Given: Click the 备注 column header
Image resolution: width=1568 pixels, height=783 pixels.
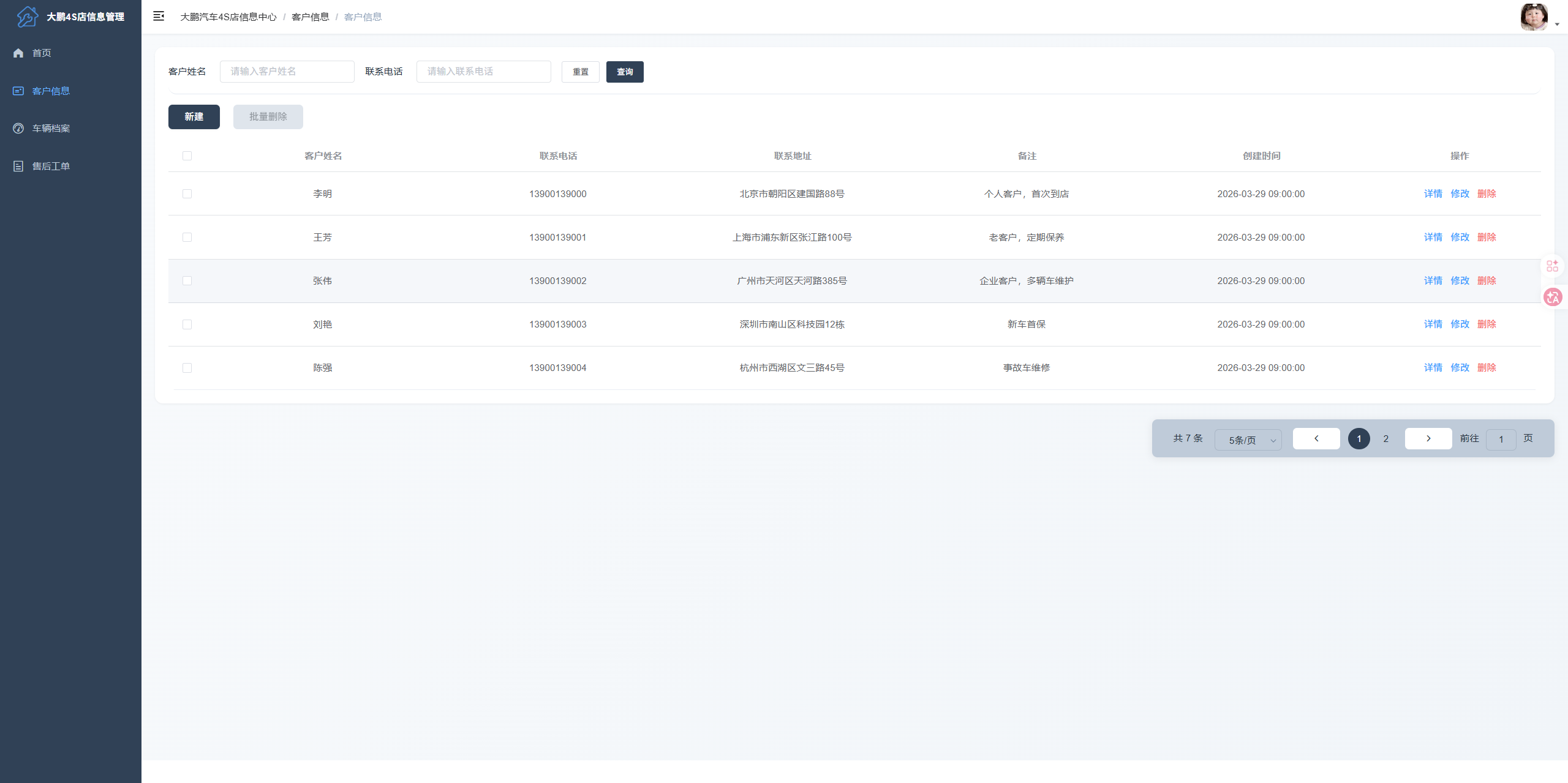Looking at the screenshot, I should pos(1027,156).
